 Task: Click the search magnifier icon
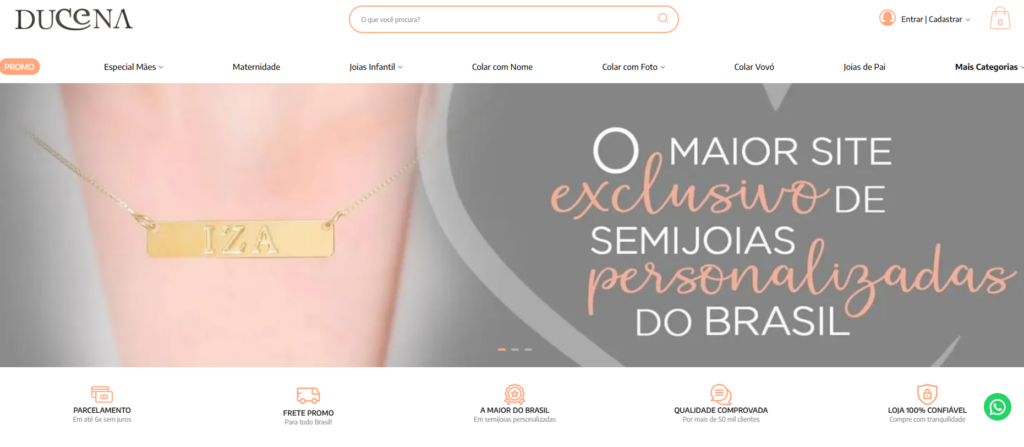click(663, 19)
